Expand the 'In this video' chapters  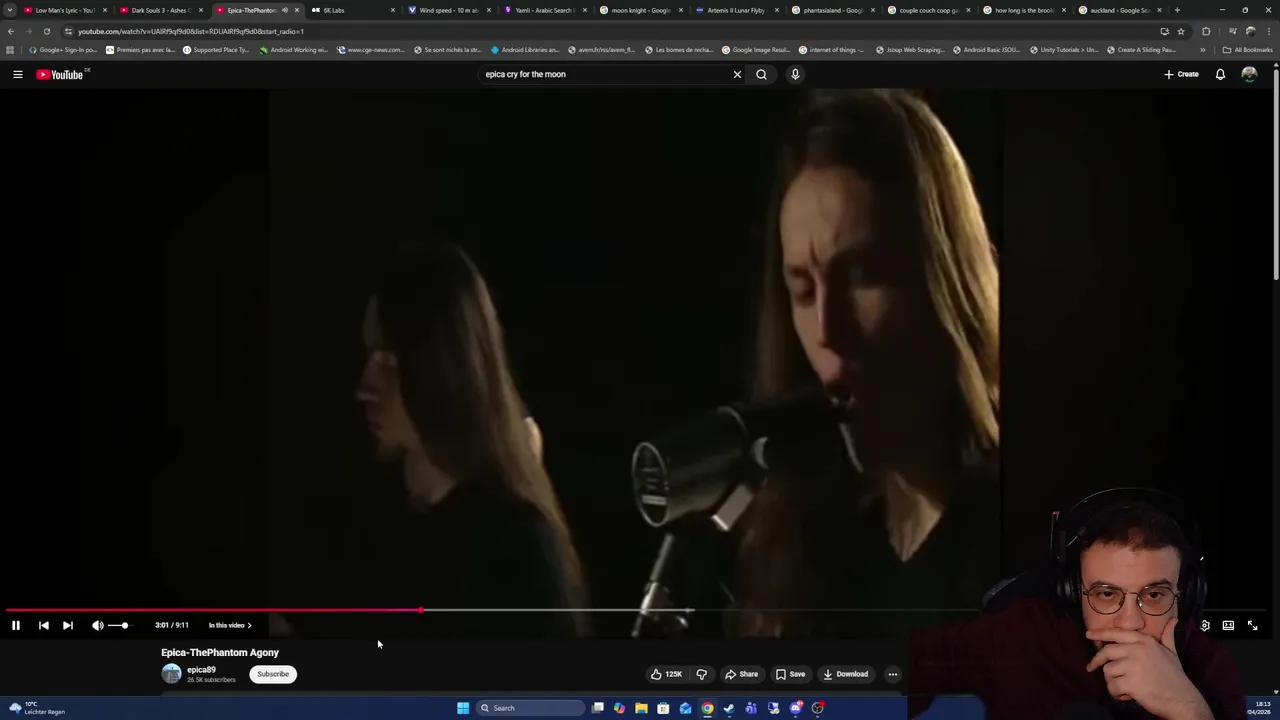point(230,625)
